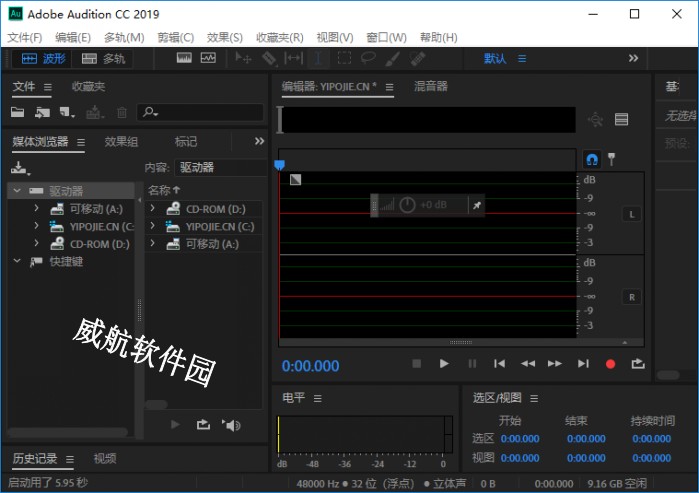
Task: Click the channel list icon beside navigator
Action: tap(621, 119)
